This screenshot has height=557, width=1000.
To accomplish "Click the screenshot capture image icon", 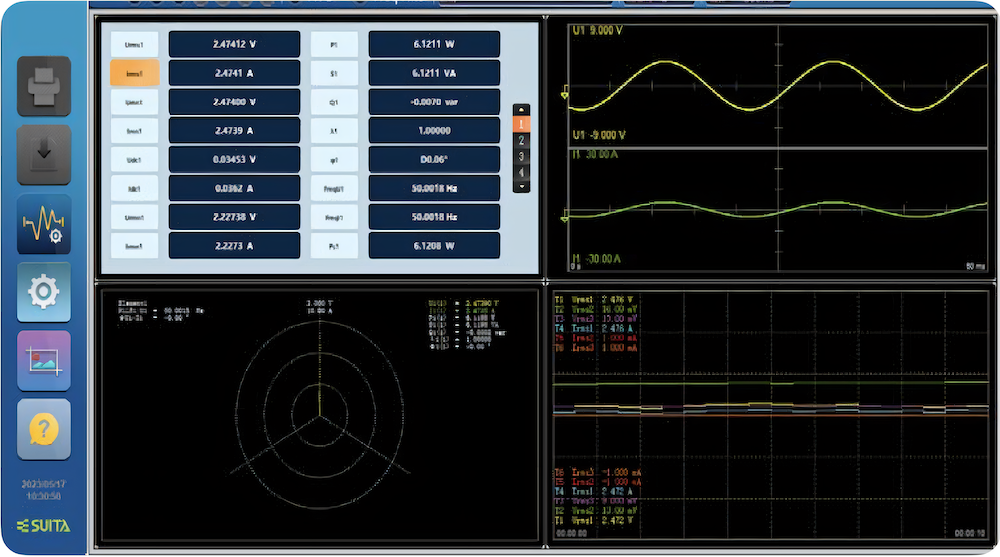I will coord(44,361).
